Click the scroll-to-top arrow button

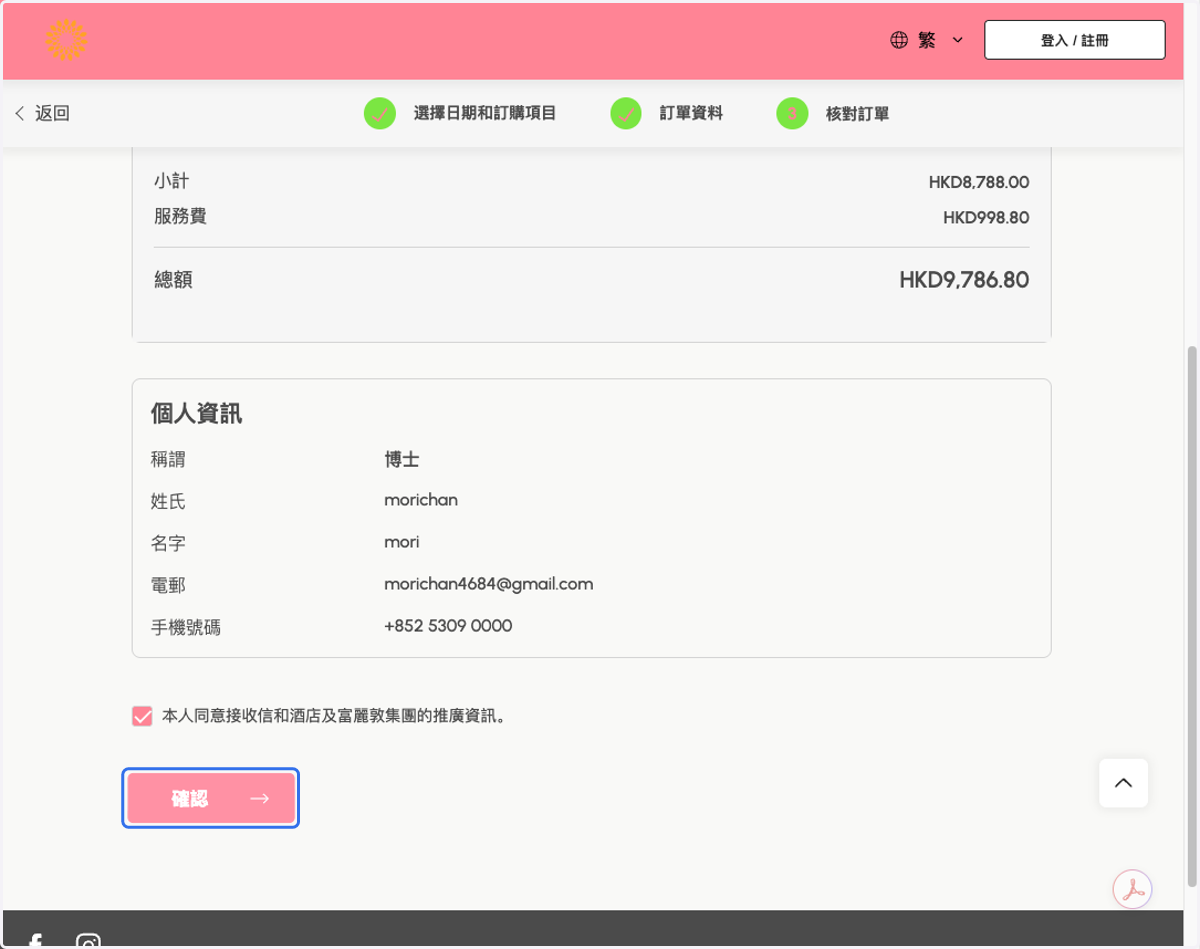pyautogui.click(x=1123, y=783)
